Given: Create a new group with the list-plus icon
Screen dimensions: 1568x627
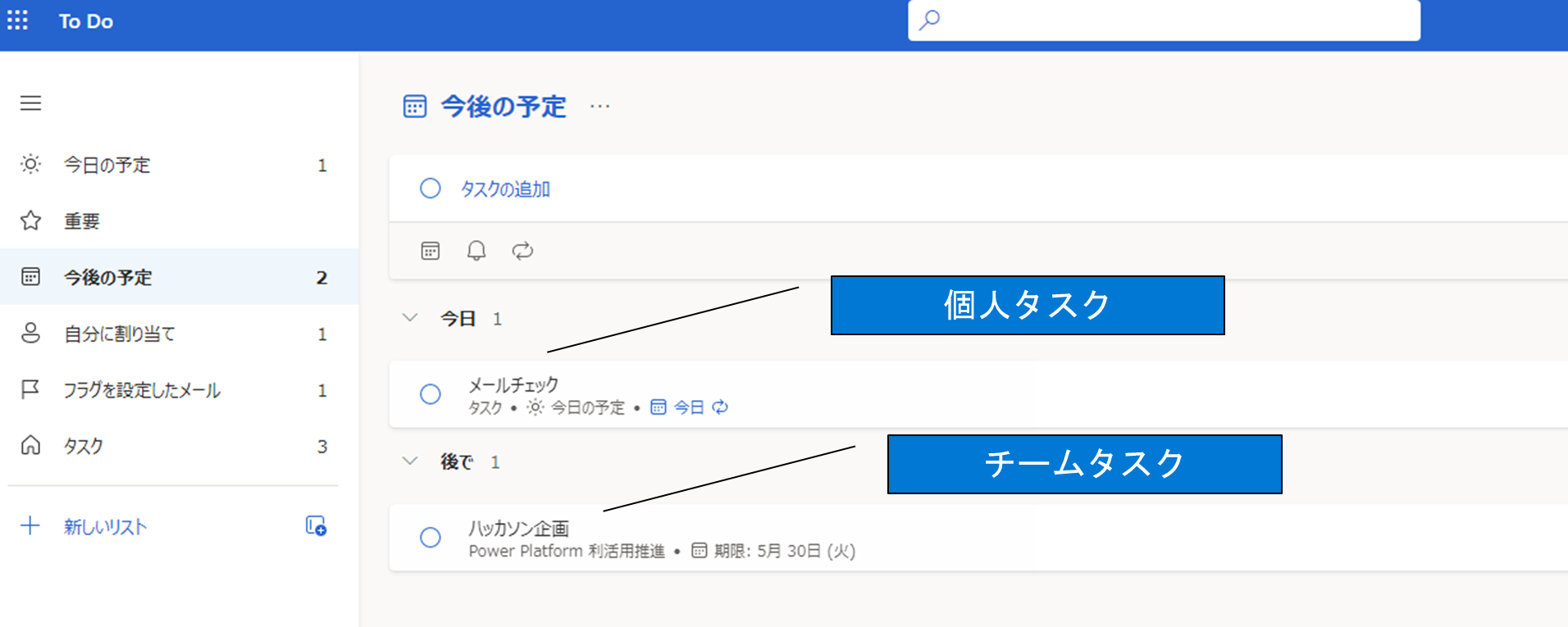Looking at the screenshot, I should click(316, 525).
